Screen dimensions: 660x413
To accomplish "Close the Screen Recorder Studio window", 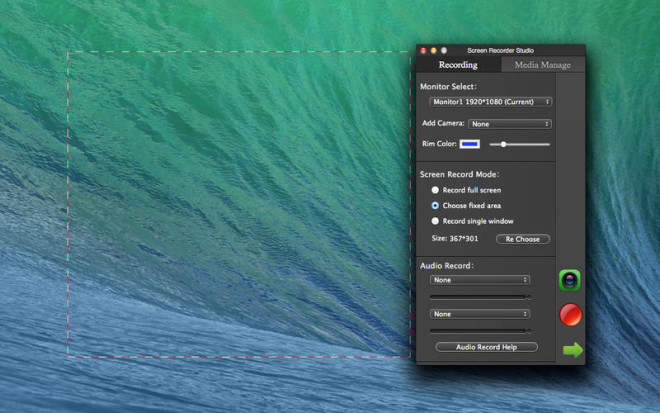I will tap(423, 50).
